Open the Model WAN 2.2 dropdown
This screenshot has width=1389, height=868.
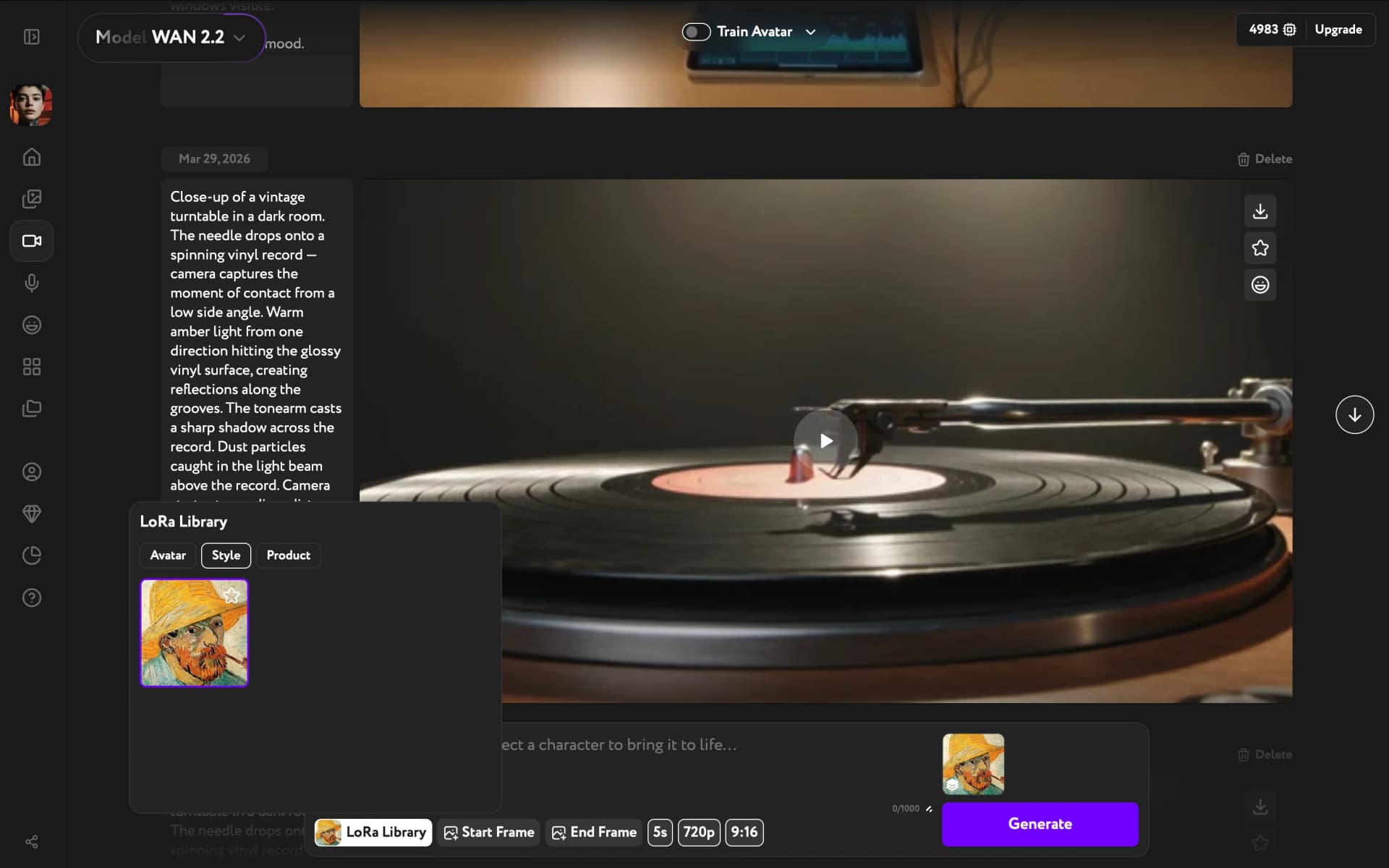pyautogui.click(x=171, y=38)
